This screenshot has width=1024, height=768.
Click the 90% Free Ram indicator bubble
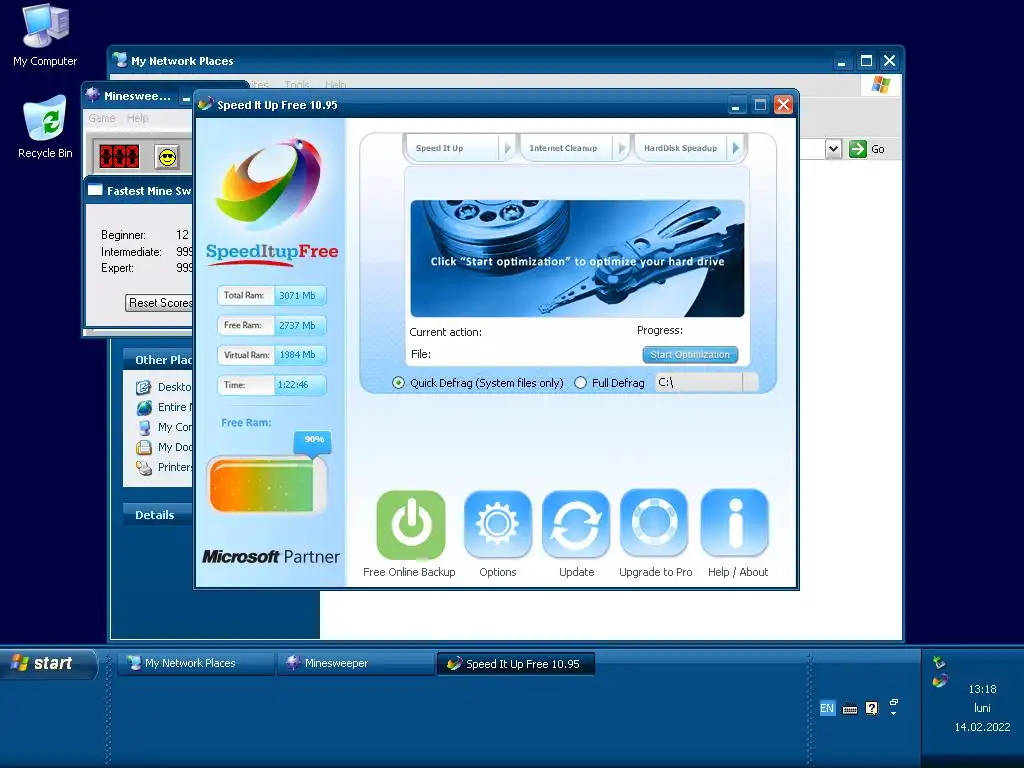click(x=313, y=441)
